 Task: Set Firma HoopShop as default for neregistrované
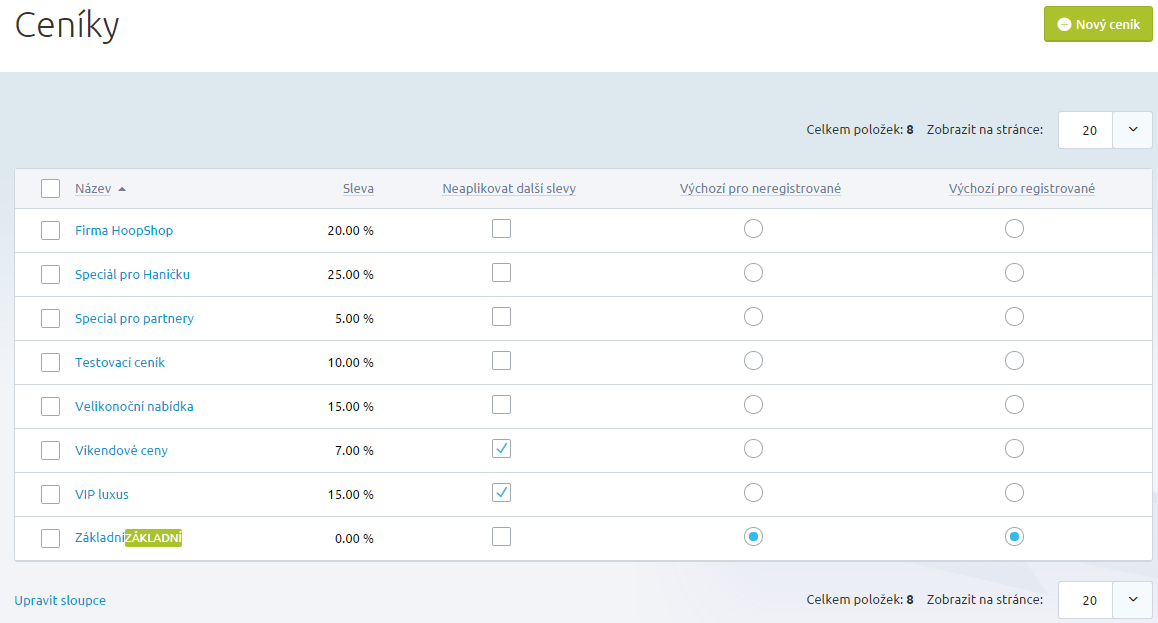[753, 229]
